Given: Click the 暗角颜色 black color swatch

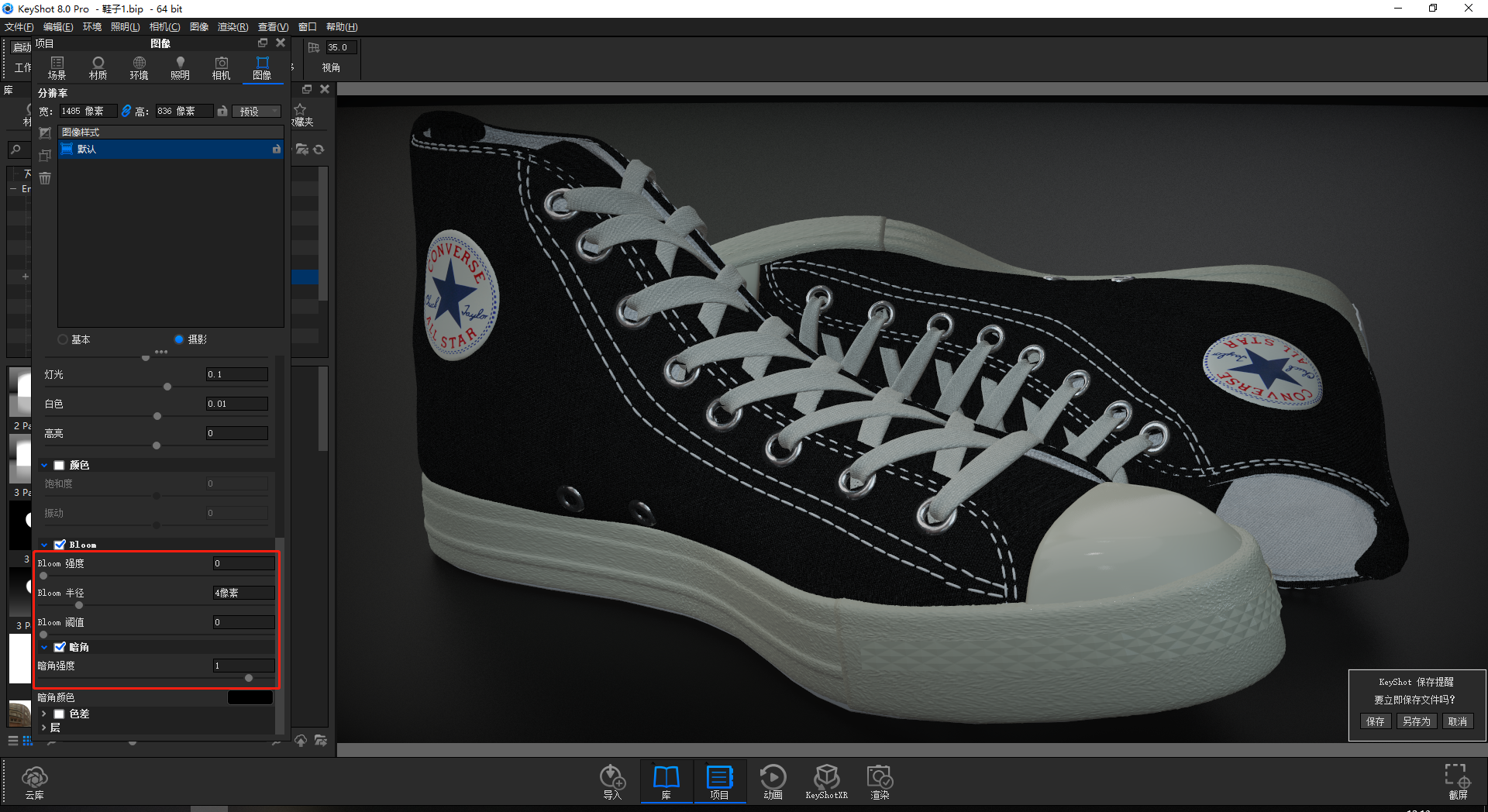Looking at the screenshot, I should (x=250, y=697).
